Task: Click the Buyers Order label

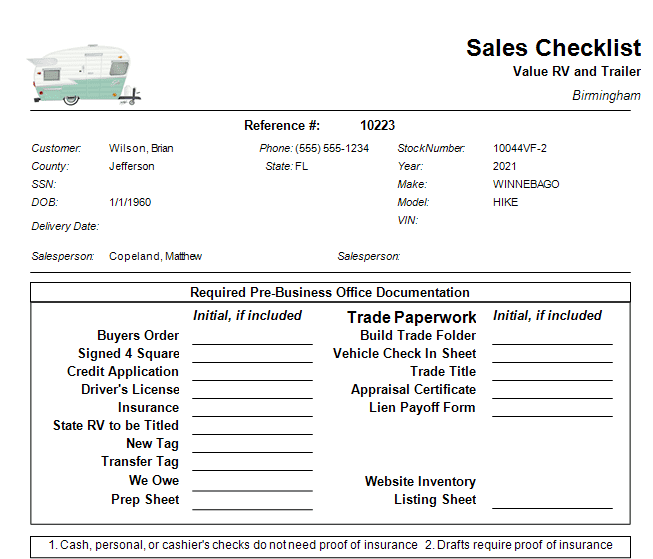Action: (x=138, y=335)
